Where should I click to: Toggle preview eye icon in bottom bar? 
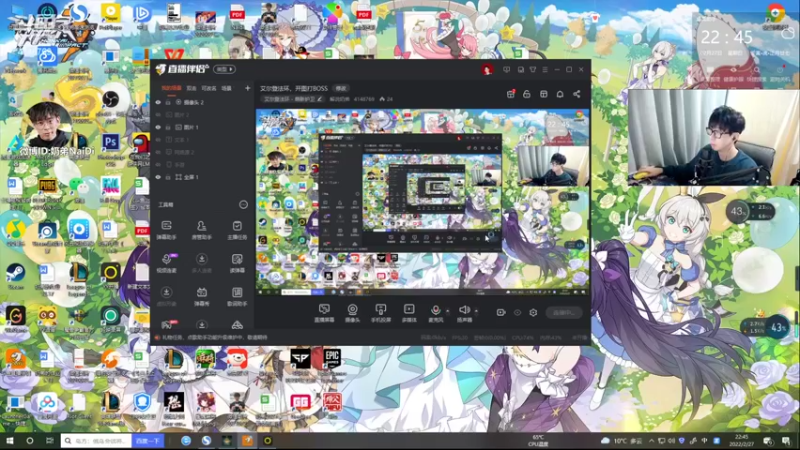(x=517, y=312)
